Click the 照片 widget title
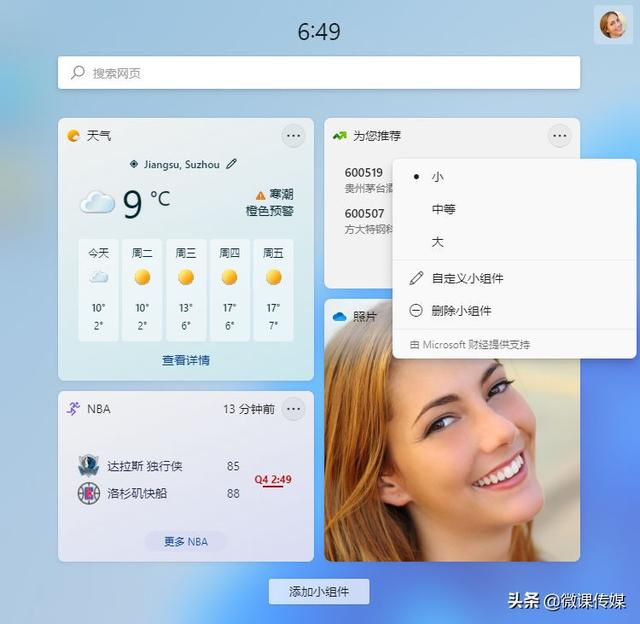Image resolution: width=640 pixels, height=624 pixels. (365, 316)
